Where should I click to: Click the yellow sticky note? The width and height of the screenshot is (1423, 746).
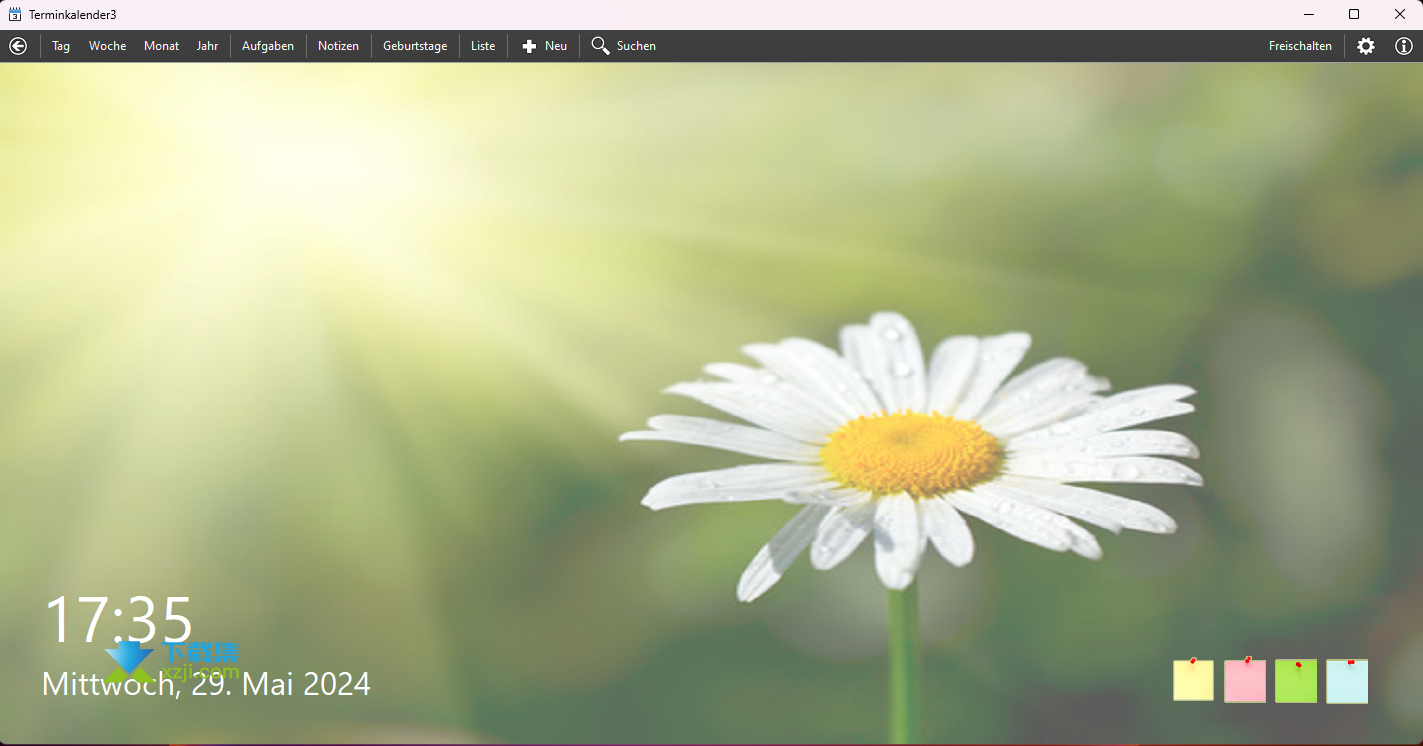[1193, 679]
